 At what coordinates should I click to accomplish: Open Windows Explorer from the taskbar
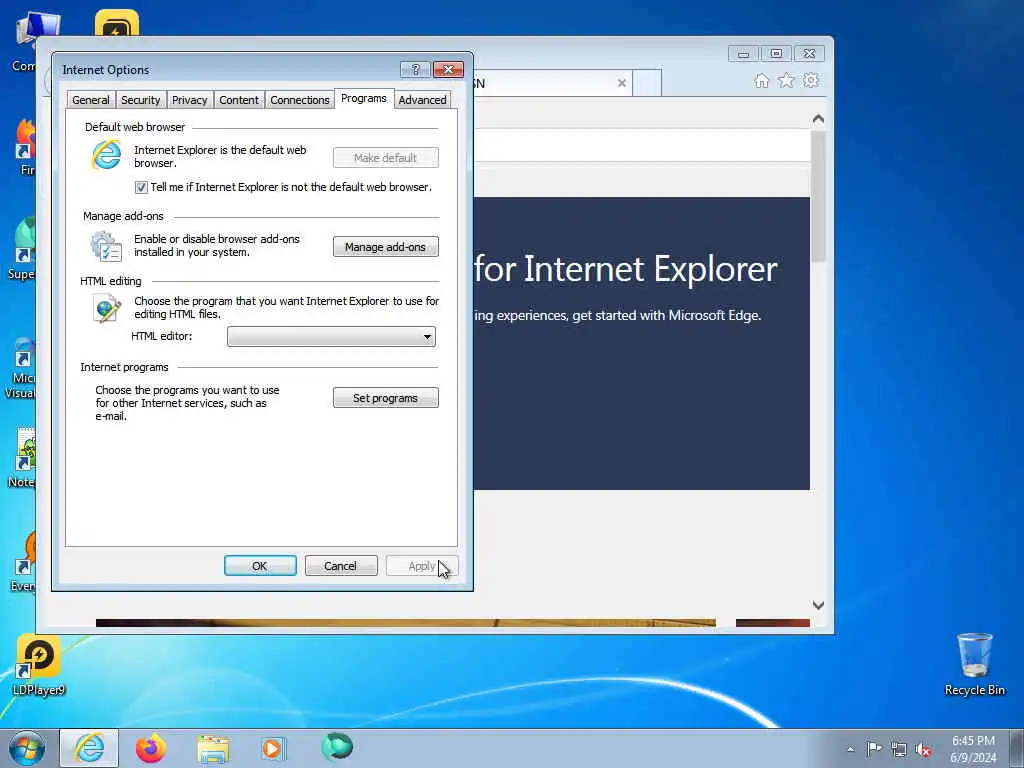click(x=213, y=749)
